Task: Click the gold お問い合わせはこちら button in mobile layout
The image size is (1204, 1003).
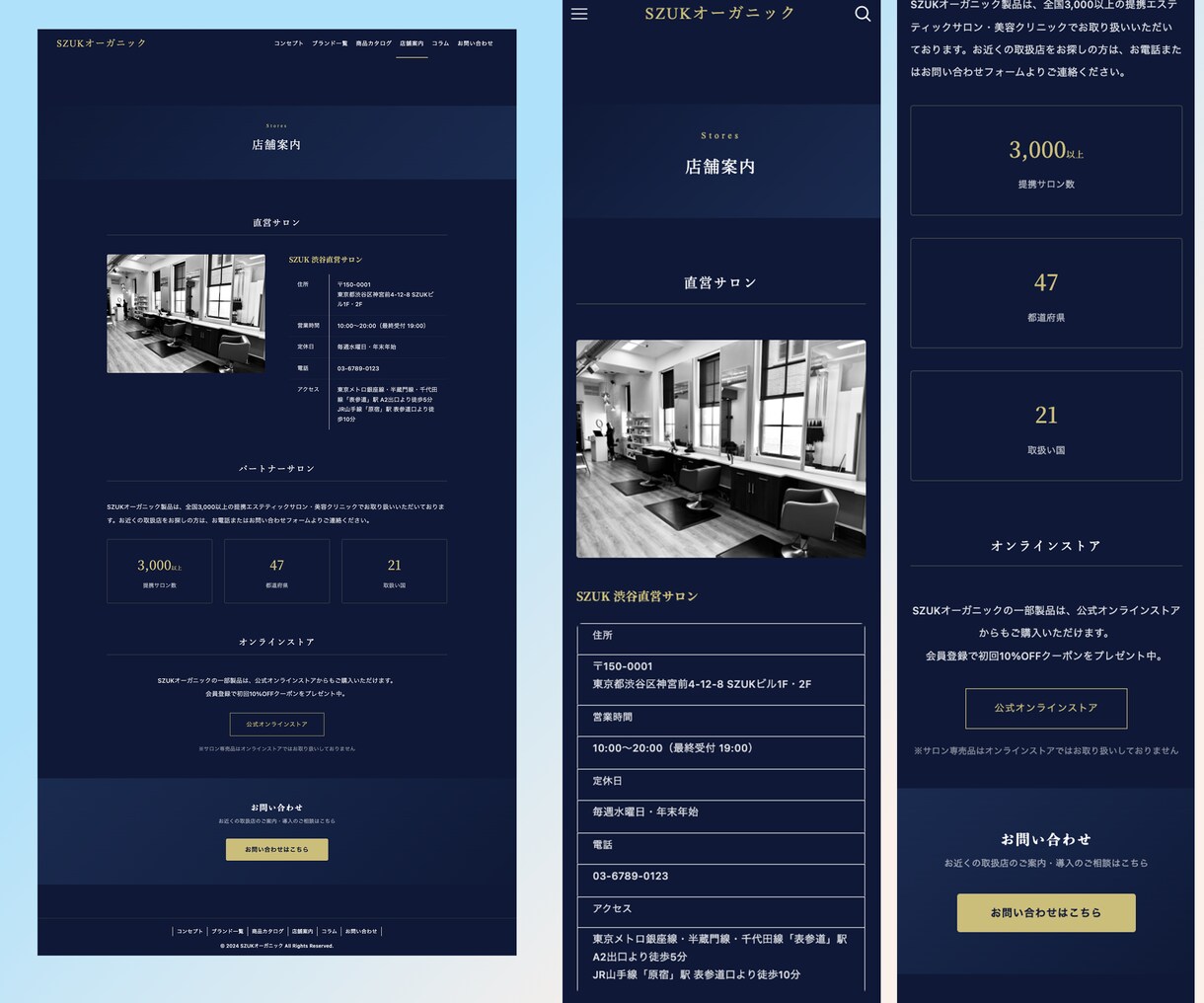Action: pos(1046,913)
